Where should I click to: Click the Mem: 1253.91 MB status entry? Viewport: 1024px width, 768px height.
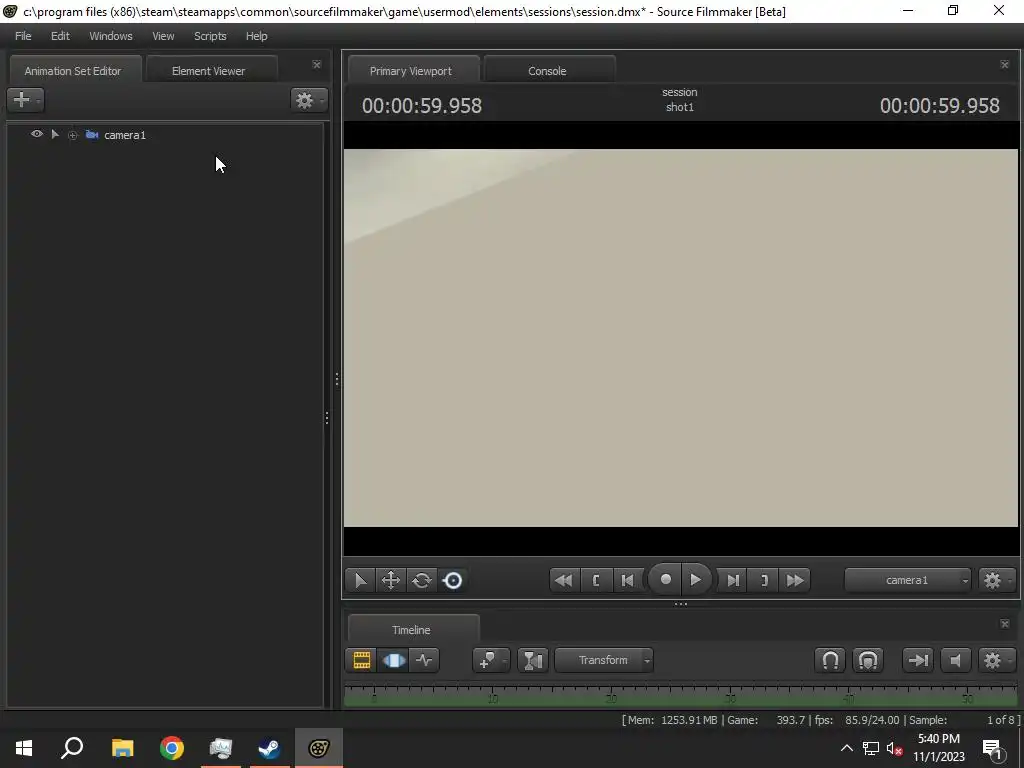tap(674, 720)
